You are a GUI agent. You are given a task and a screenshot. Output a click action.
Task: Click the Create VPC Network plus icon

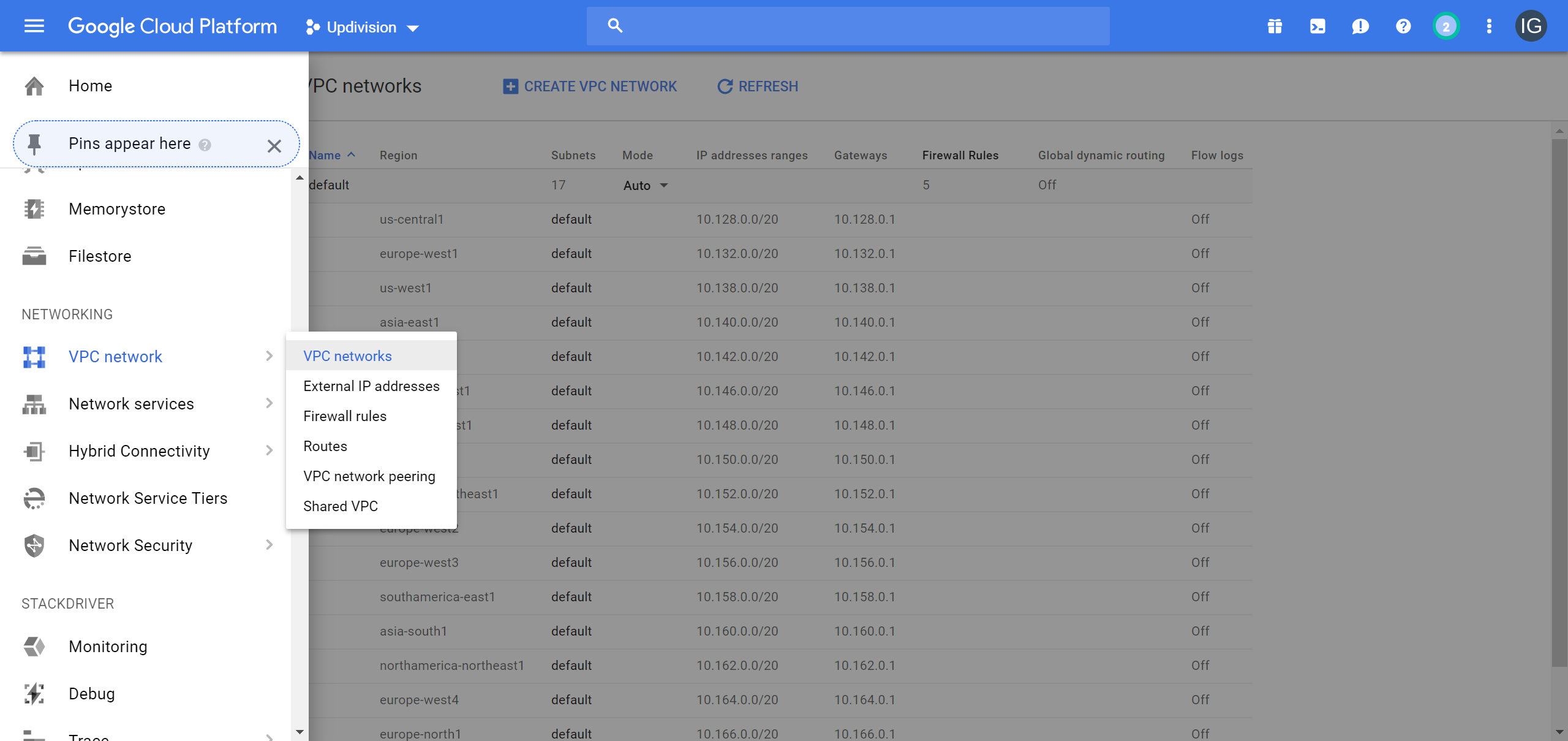(x=510, y=86)
